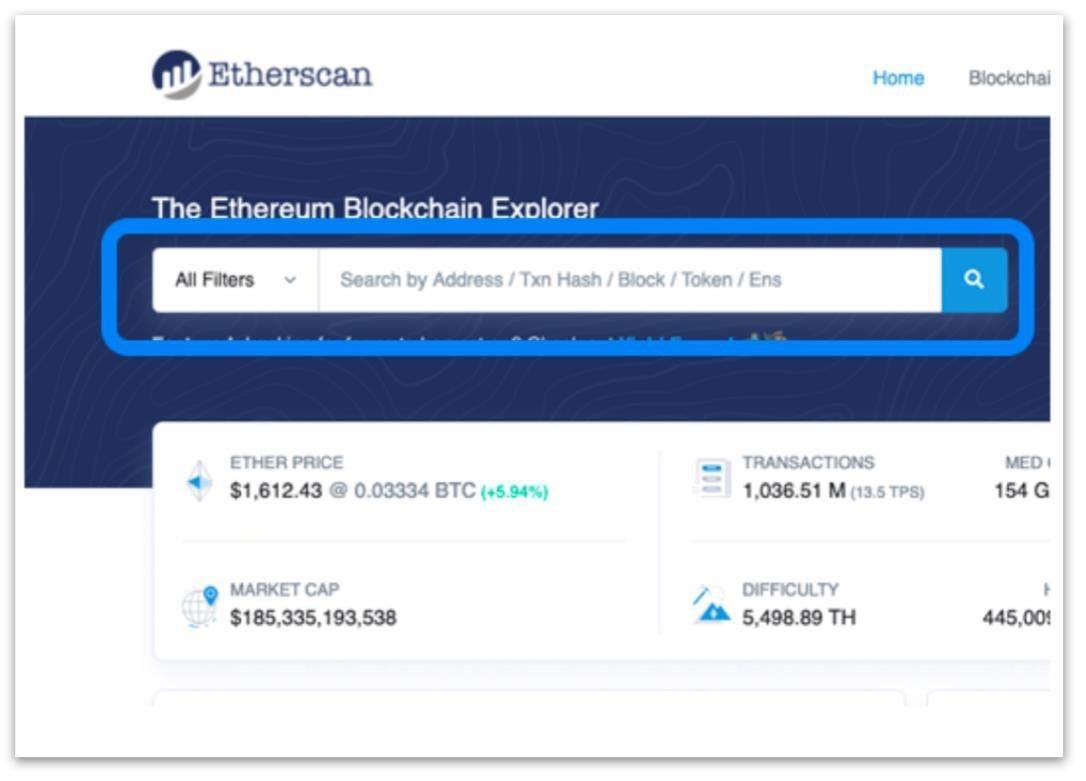Open the 1,036.51 M transactions value
The height and width of the screenshot is (781, 1086).
(794, 491)
